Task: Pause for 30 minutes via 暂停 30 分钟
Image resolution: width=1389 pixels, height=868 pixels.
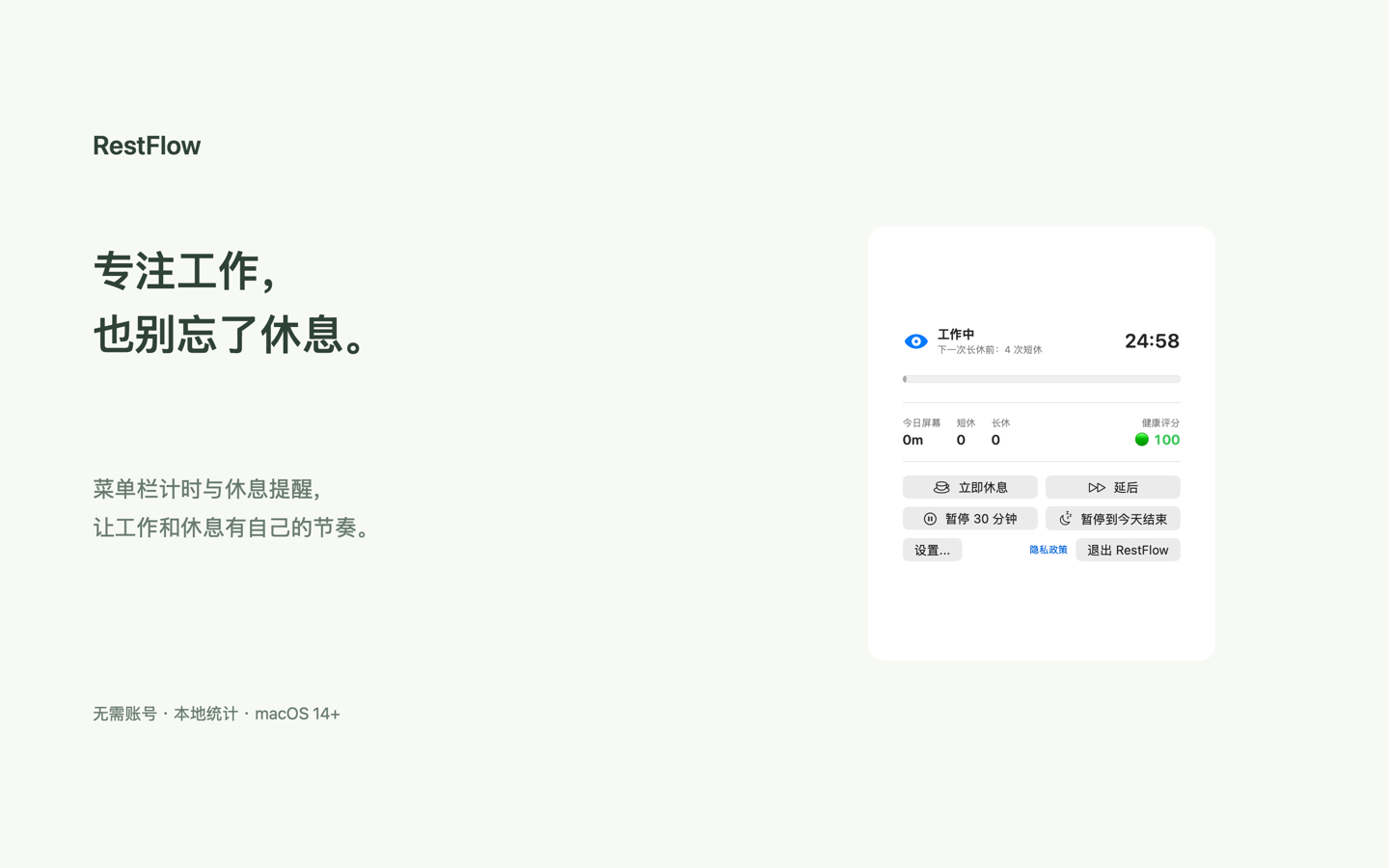Action: (970, 519)
